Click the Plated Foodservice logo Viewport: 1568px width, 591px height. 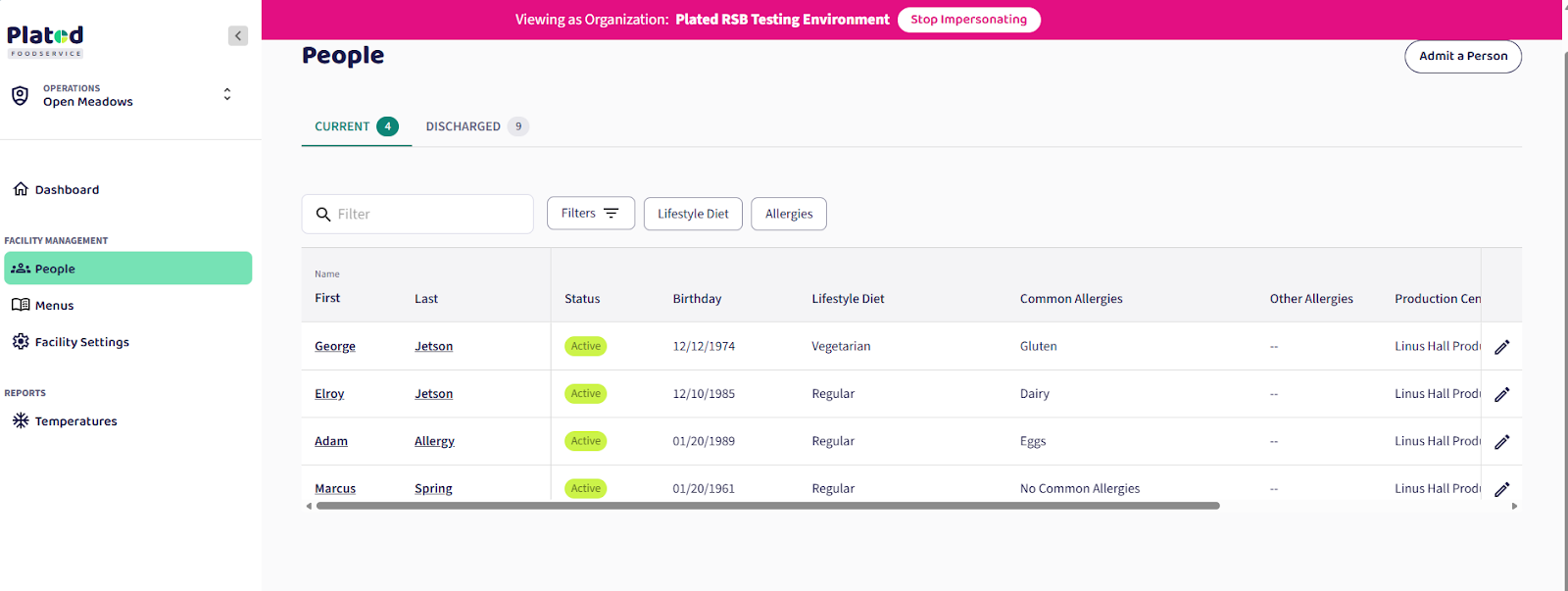point(45,41)
